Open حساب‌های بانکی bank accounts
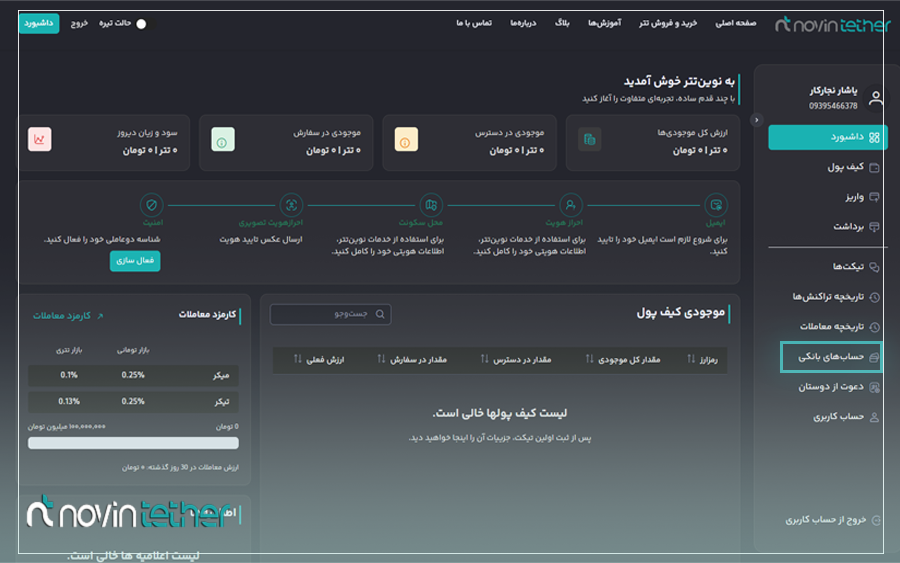900x563 pixels. point(831,357)
